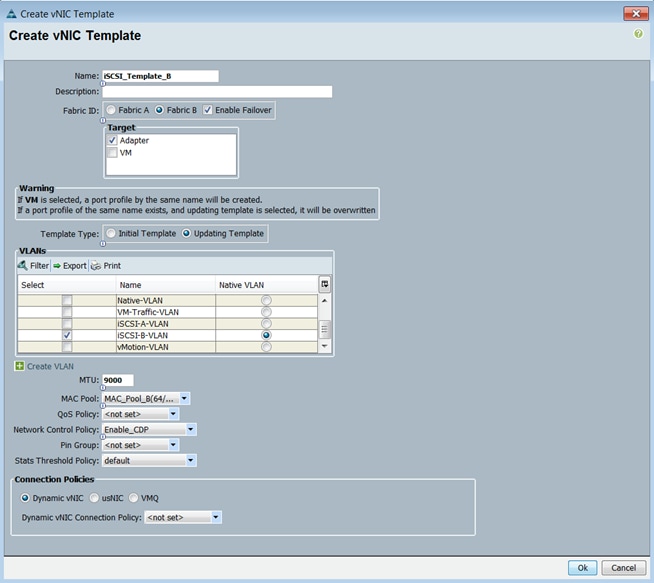Click the Description input field
The height and width of the screenshot is (583, 654).
(217, 91)
